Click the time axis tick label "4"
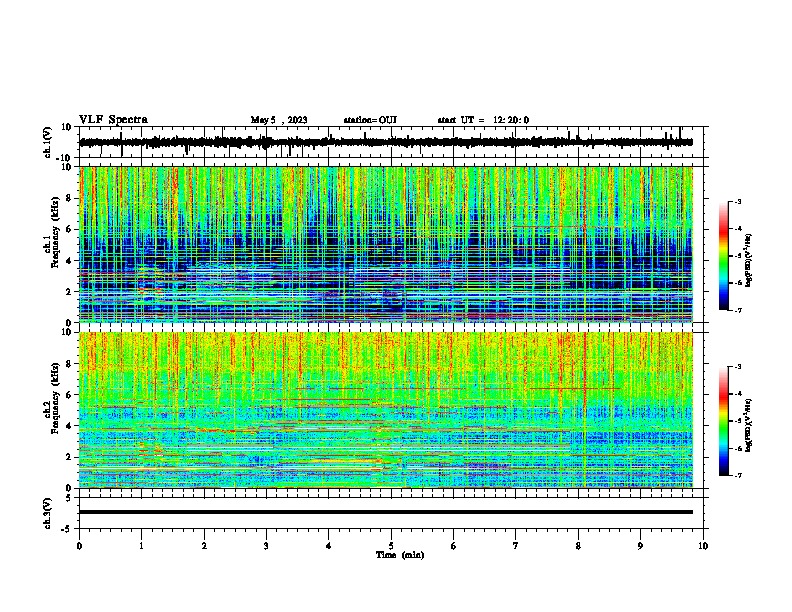The image size is (792, 612). [x=329, y=546]
